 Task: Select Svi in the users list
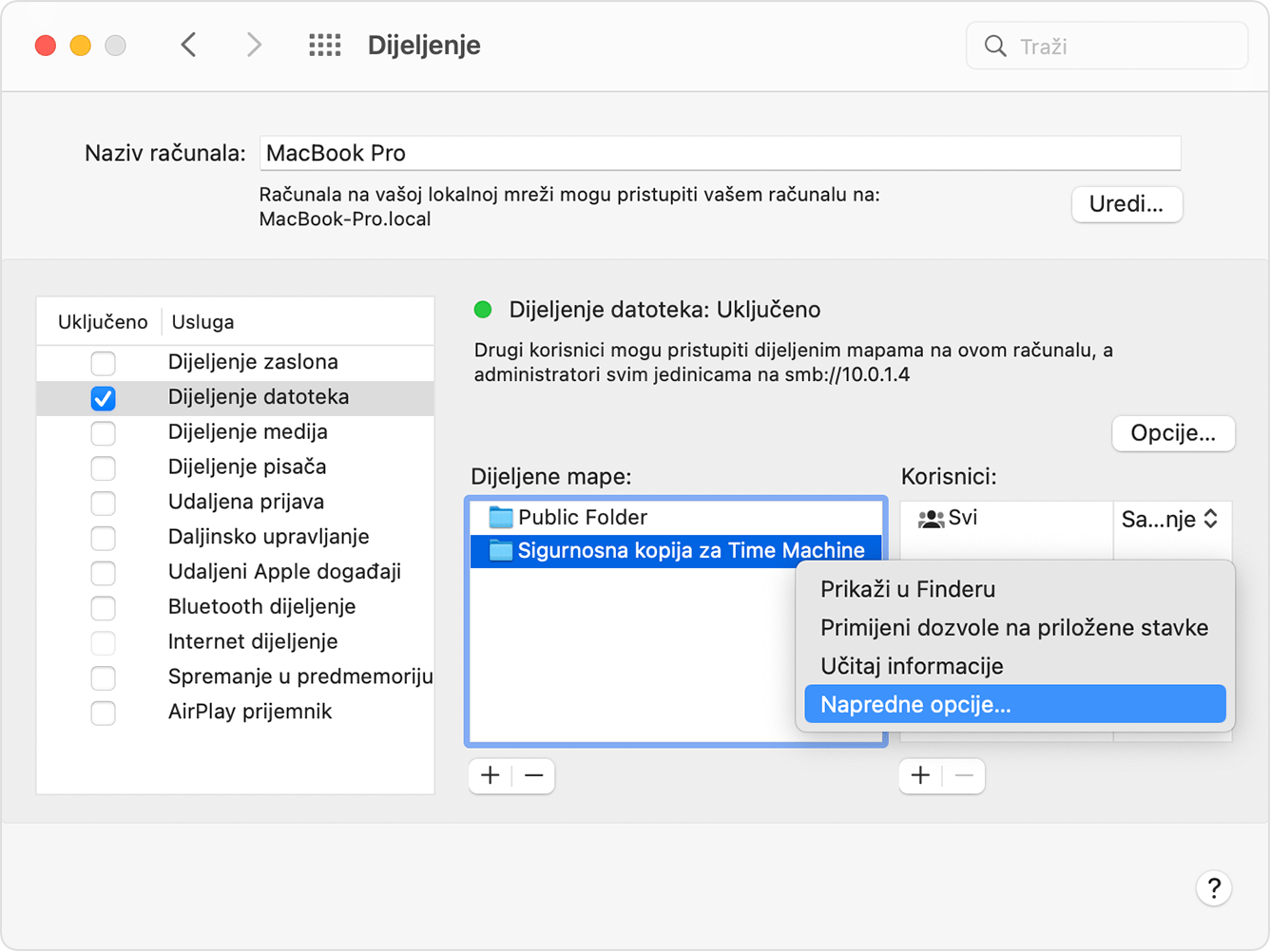point(1006,519)
